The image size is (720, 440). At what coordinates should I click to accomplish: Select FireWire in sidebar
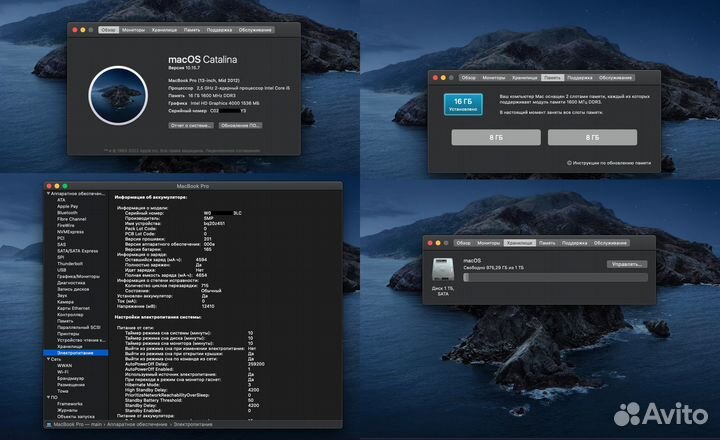pyautogui.click(x=66, y=226)
